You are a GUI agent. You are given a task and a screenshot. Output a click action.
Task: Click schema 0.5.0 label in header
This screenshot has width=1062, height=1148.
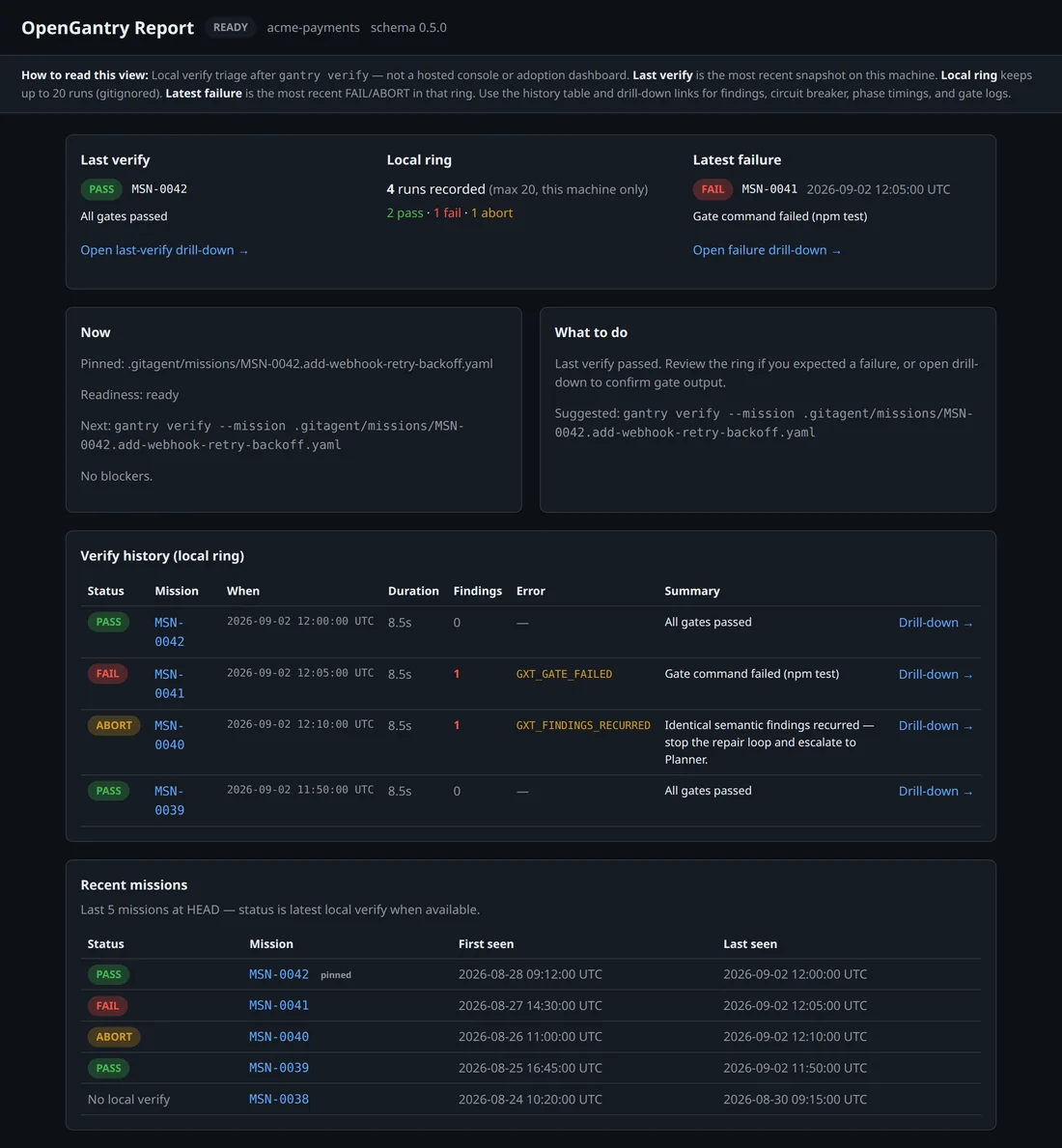tap(408, 28)
